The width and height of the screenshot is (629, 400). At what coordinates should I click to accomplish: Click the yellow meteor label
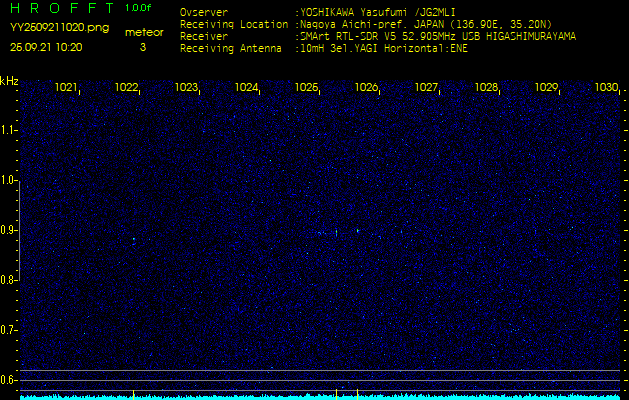pos(143,32)
